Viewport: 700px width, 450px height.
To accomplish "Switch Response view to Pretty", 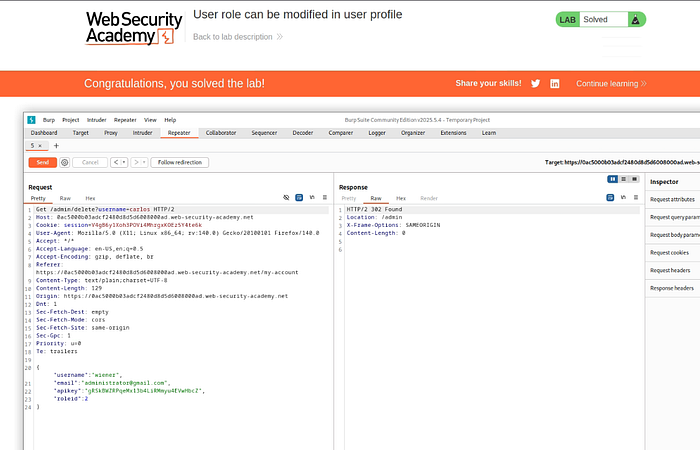I will point(349,198).
